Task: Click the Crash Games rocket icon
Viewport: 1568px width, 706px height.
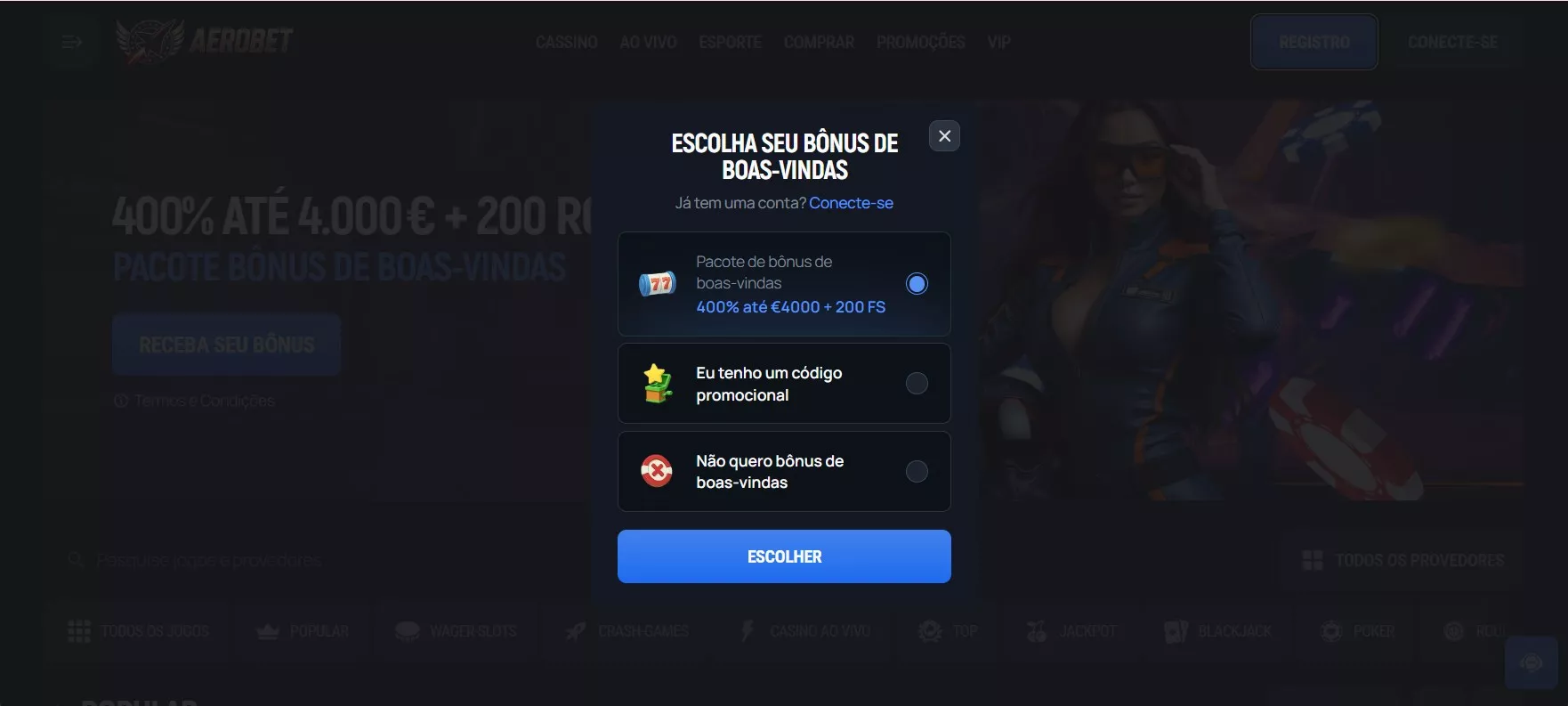Action: [577, 631]
